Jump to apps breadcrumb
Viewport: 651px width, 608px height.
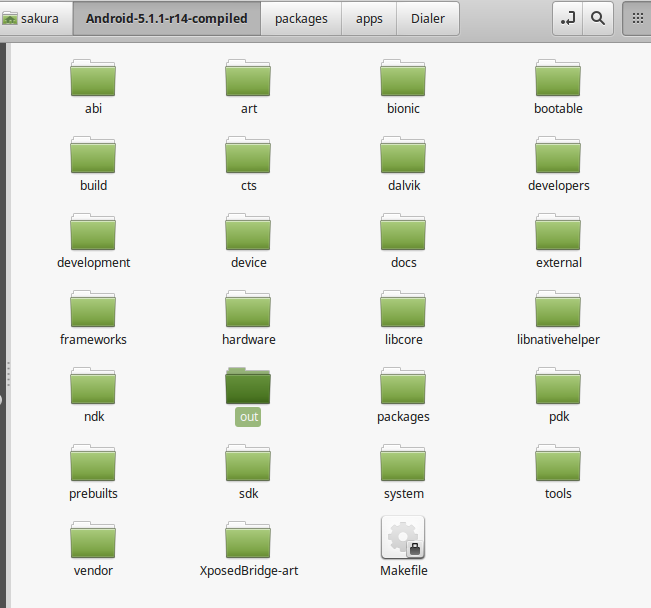pyautogui.click(x=369, y=18)
